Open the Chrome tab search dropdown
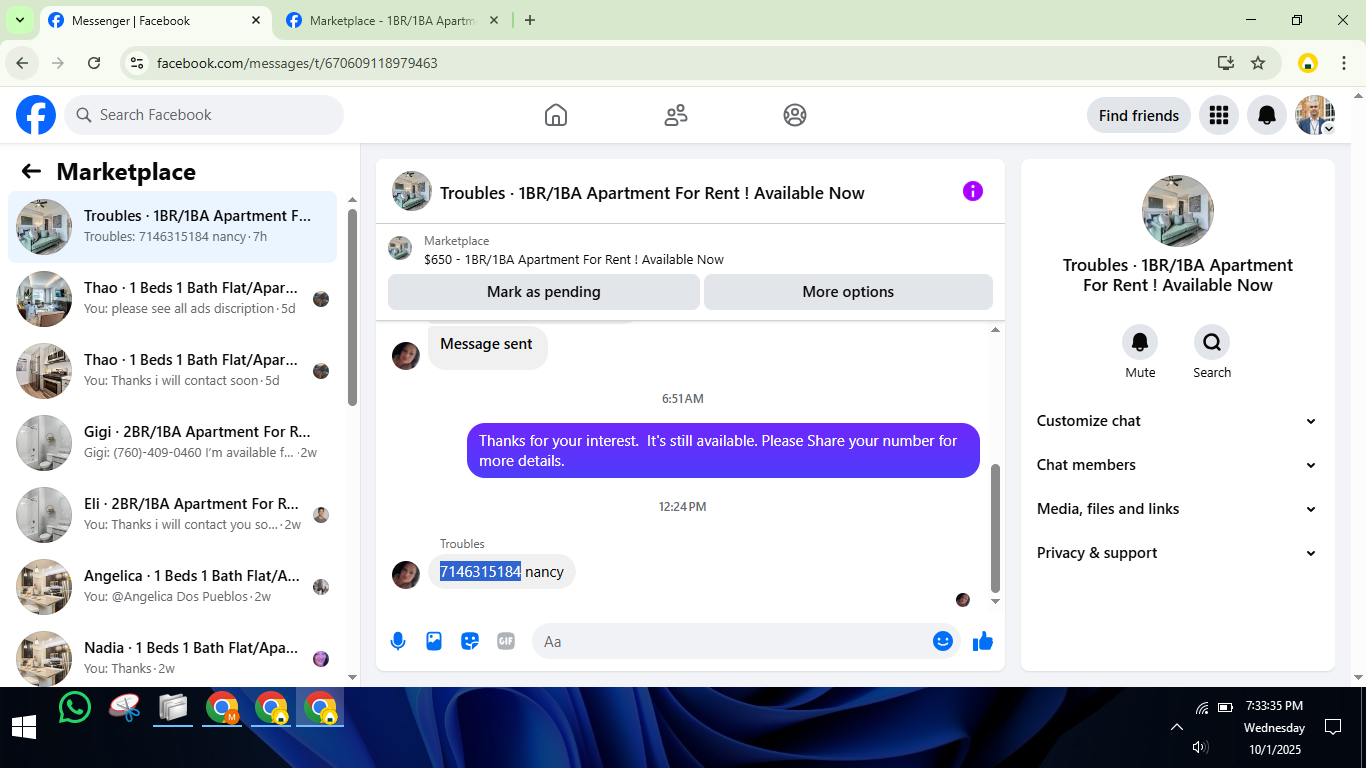 pyautogui.click(x=20, y=20)
